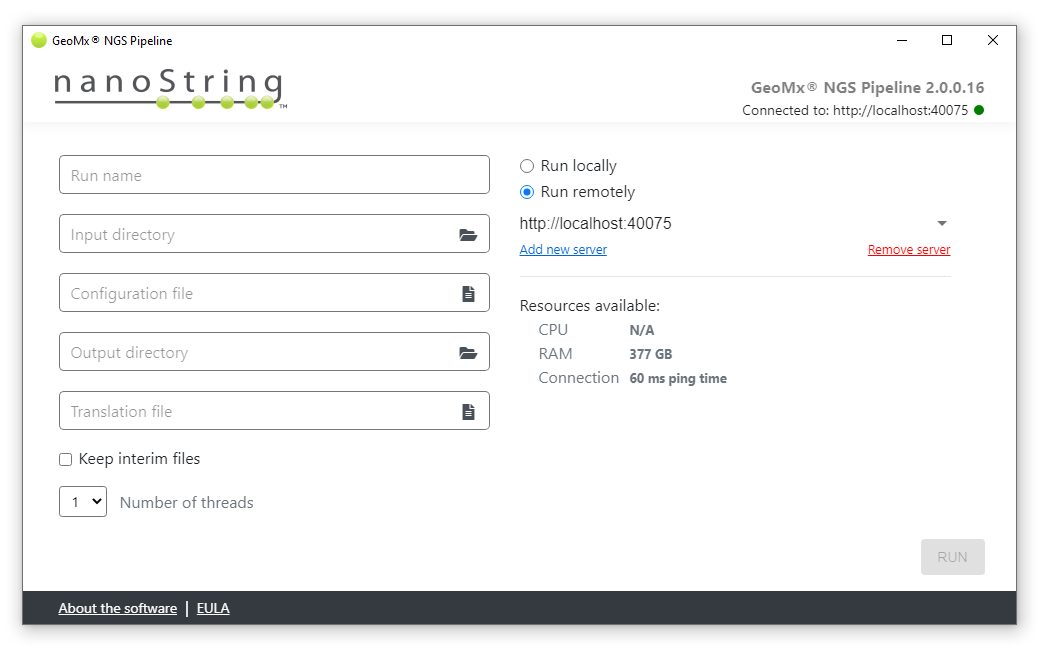The height and width of the screenshot is (650, 1040).
Task: Browse for a Translation file
Action: 468,410
